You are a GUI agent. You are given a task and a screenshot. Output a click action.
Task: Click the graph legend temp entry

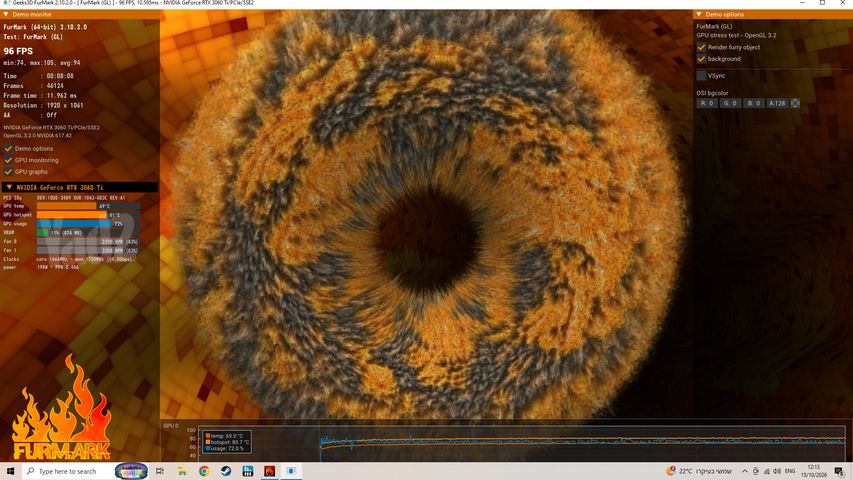click(x=224, y=436)
